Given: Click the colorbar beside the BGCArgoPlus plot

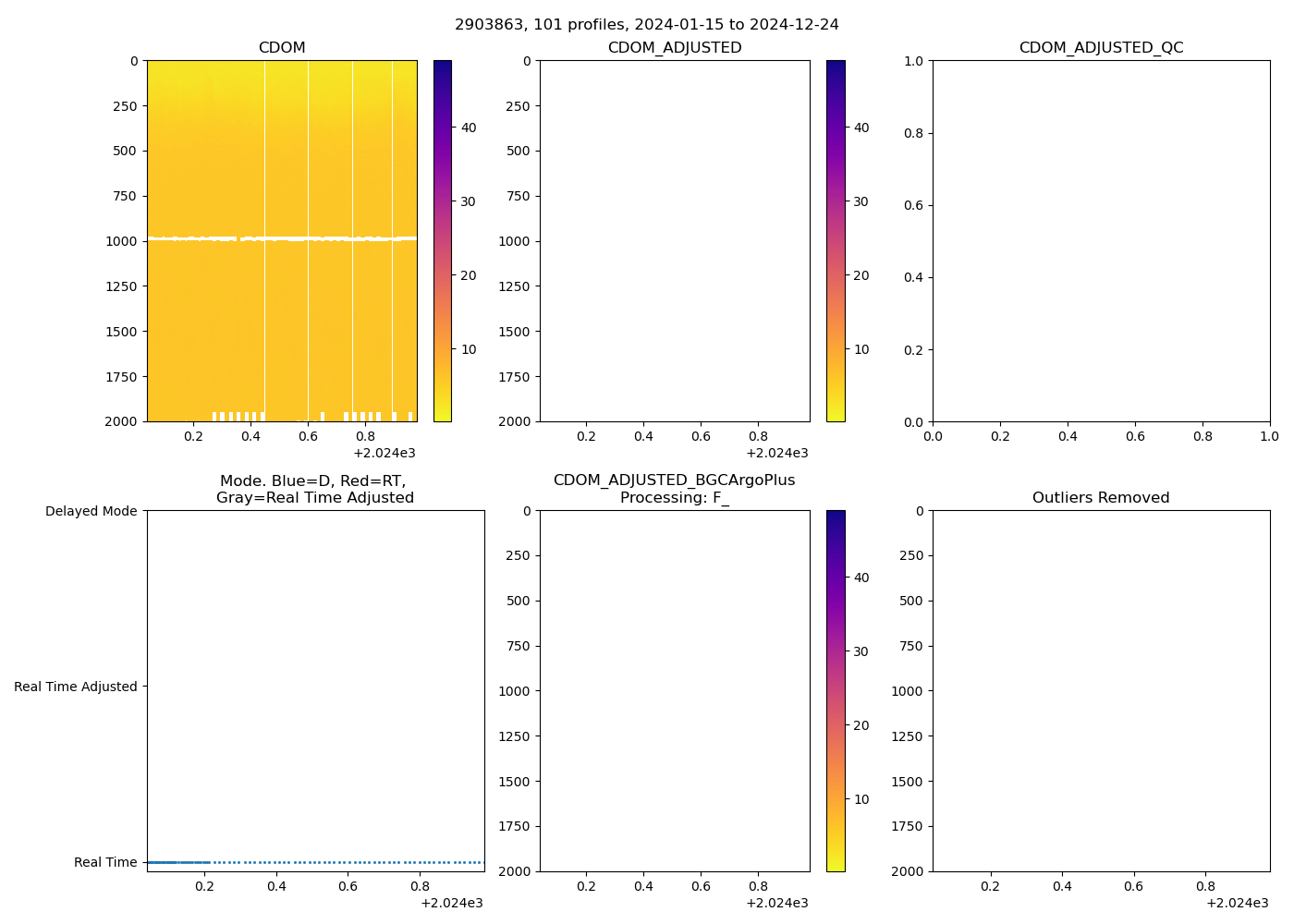Looking at the screenshot, I should (x=836, y=690).
